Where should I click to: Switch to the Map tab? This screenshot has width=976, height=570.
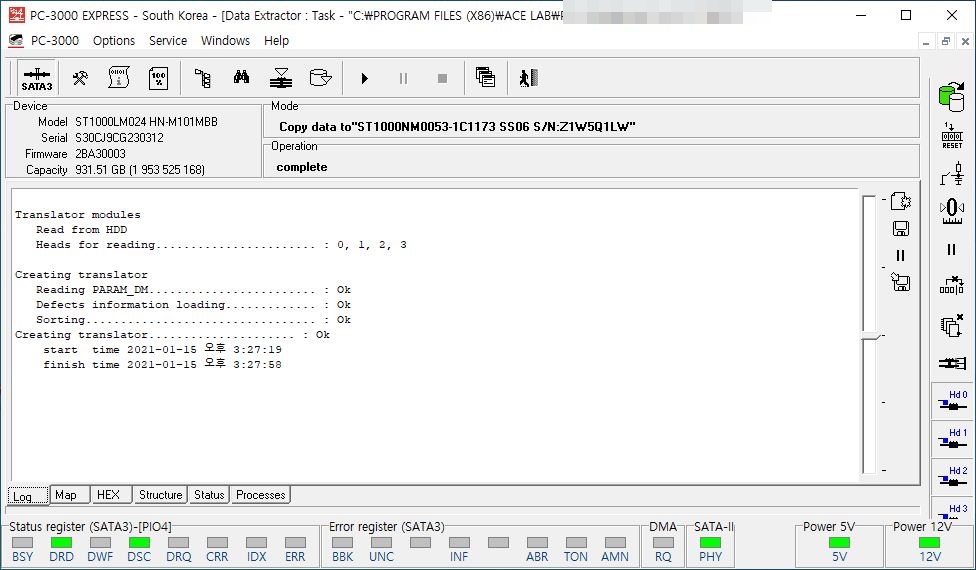click(69, 495)
